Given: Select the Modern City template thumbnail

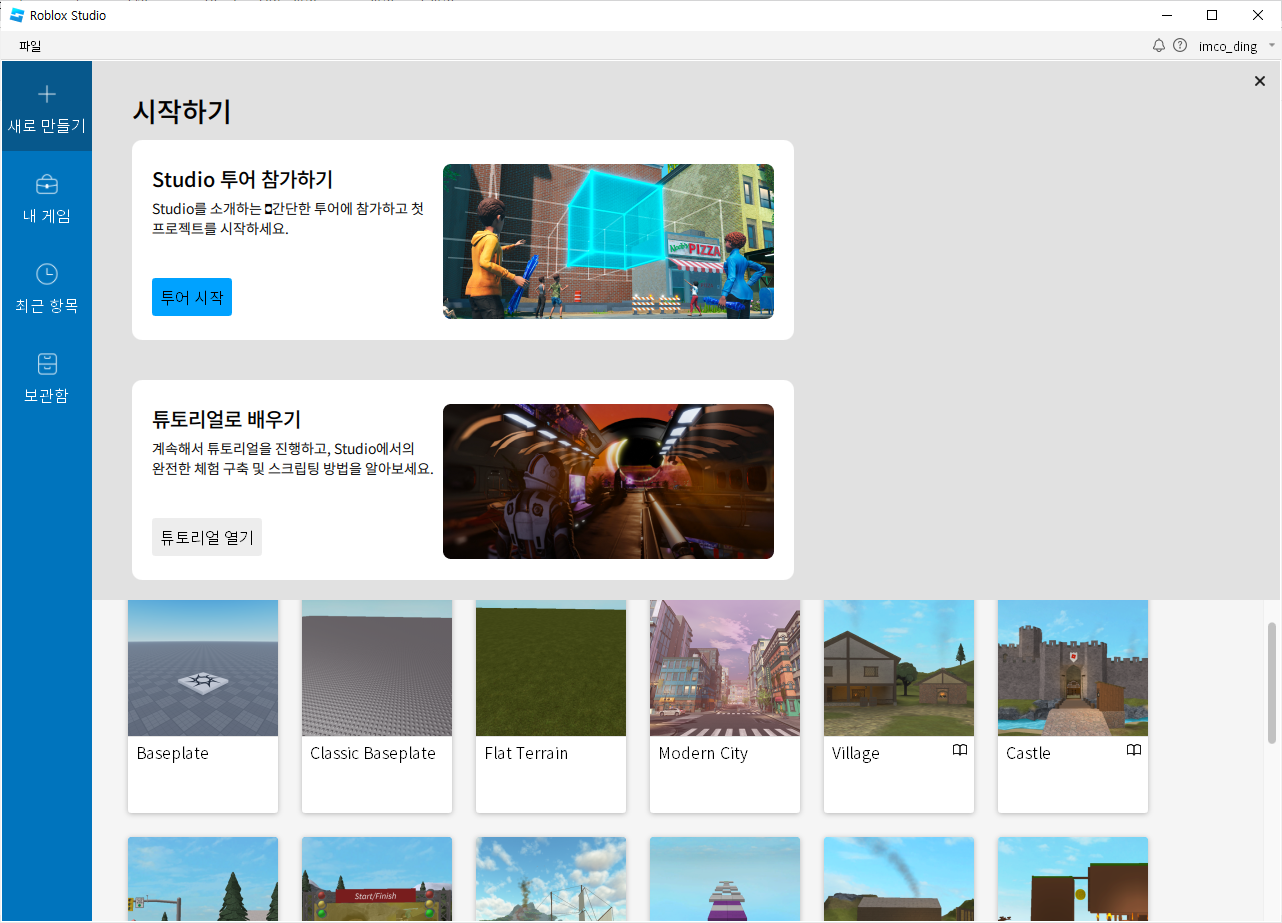Looking at the screenshot, I should [725, 668].
